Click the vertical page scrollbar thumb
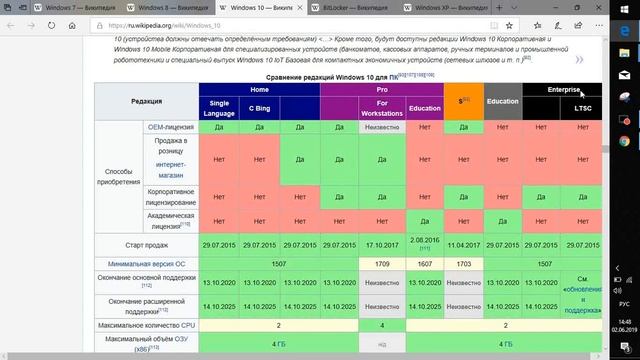The image size is (640, 360). [x=606, y=149]
